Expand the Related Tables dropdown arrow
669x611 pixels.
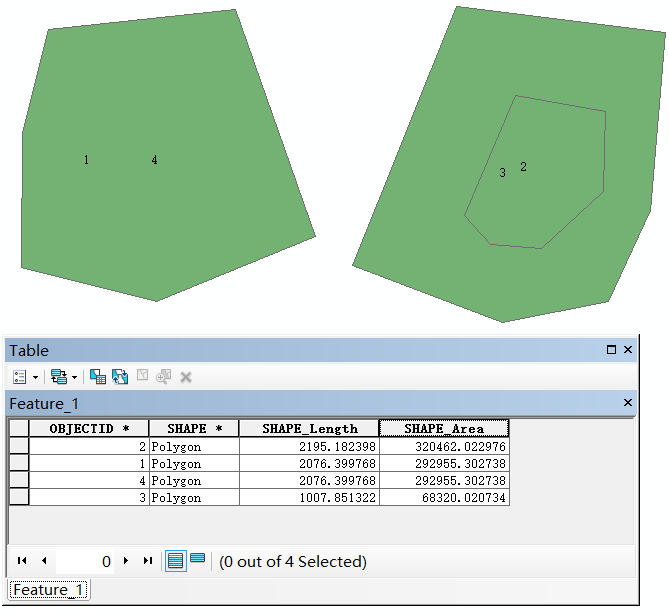click(x=74, y=377)
